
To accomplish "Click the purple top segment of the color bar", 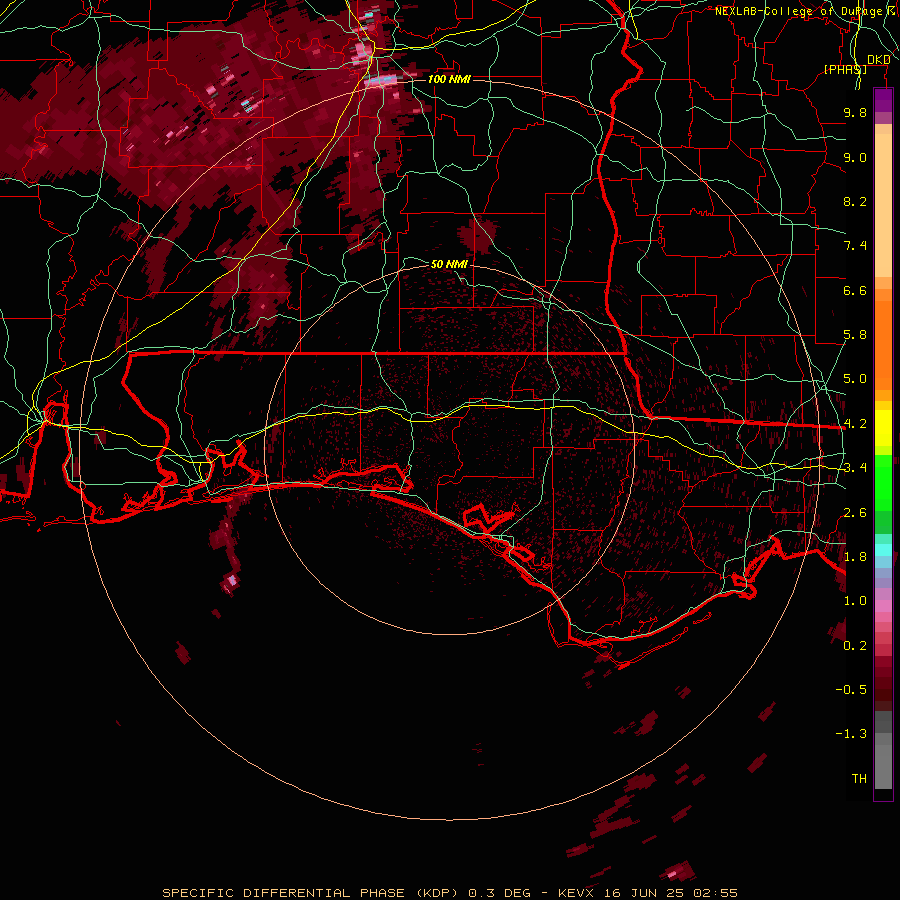I will coord(883,101).
